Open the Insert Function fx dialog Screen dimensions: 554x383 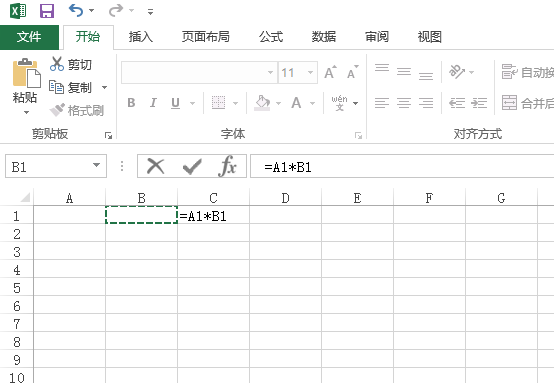pos(227,166)
